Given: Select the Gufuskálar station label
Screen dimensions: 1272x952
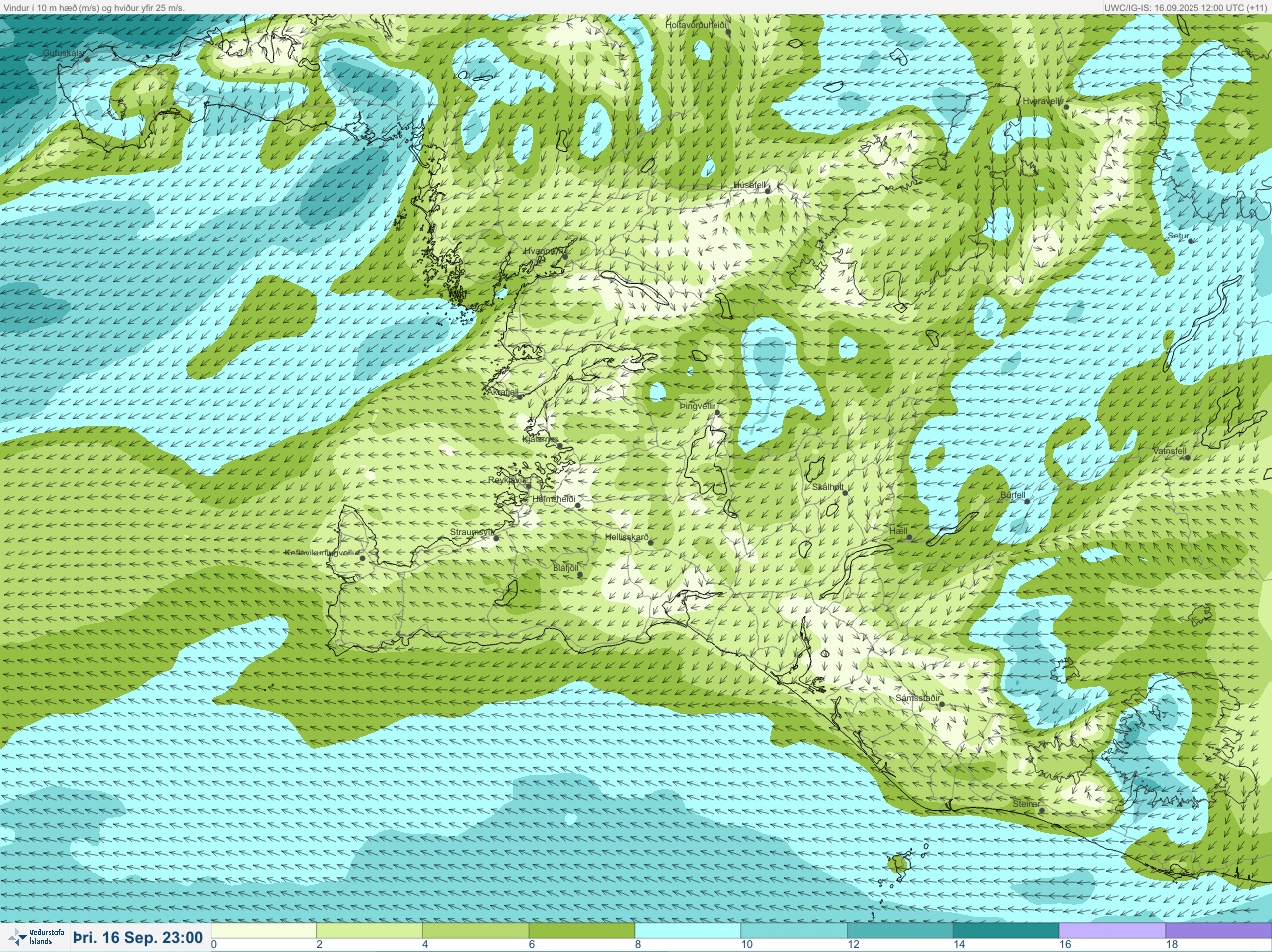Looking at the screenshot, I should [64, 52].
